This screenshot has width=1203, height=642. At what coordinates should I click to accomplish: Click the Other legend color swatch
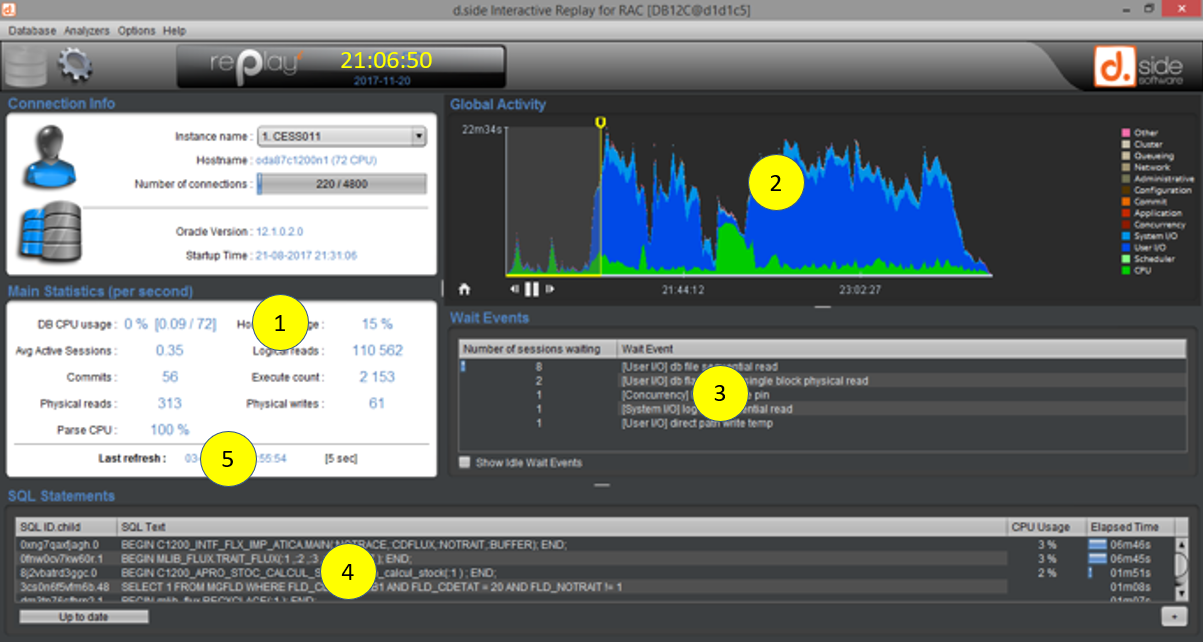tap(1126, 132)
